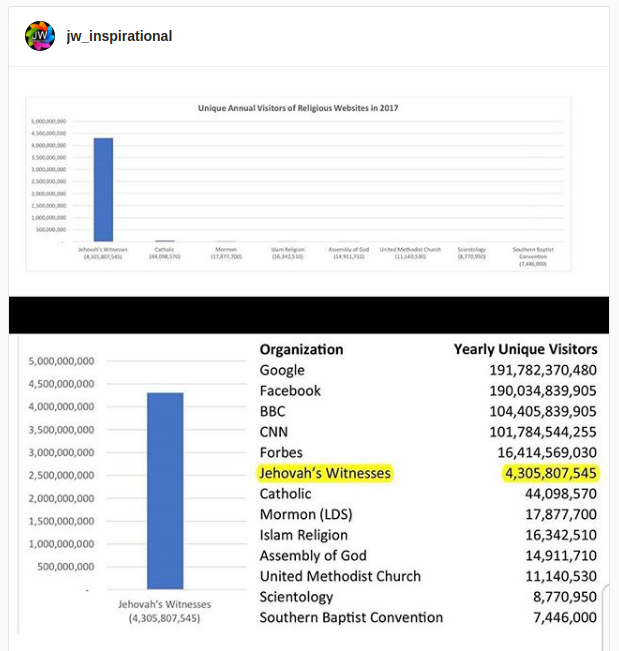Click the top chart title text
This screenshot has width=619, height=651.
pyautogui.click(x=299, y=107)
